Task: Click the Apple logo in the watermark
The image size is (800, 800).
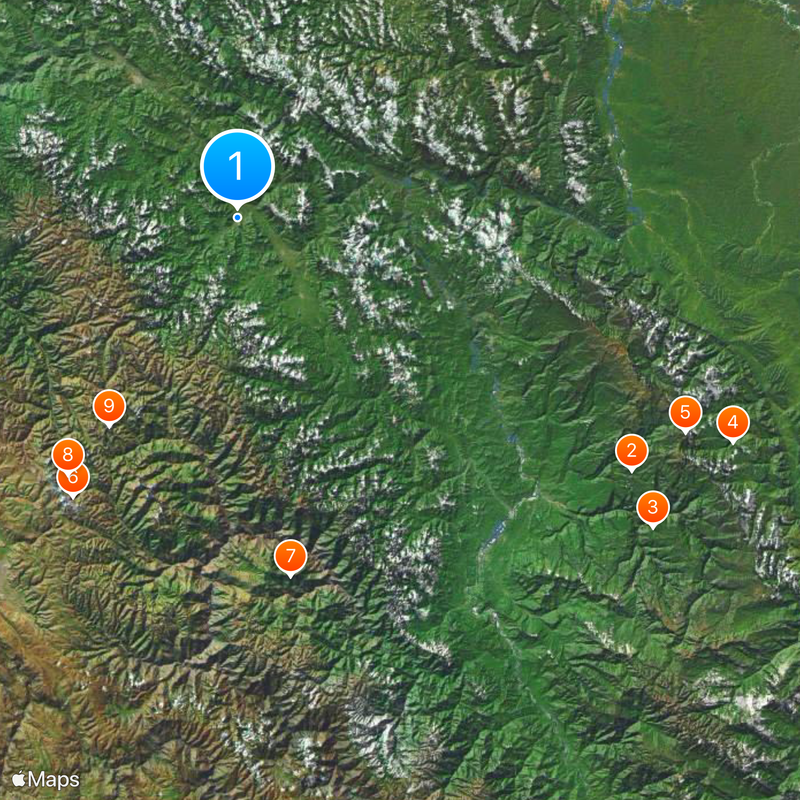Action: pos(18,779)
